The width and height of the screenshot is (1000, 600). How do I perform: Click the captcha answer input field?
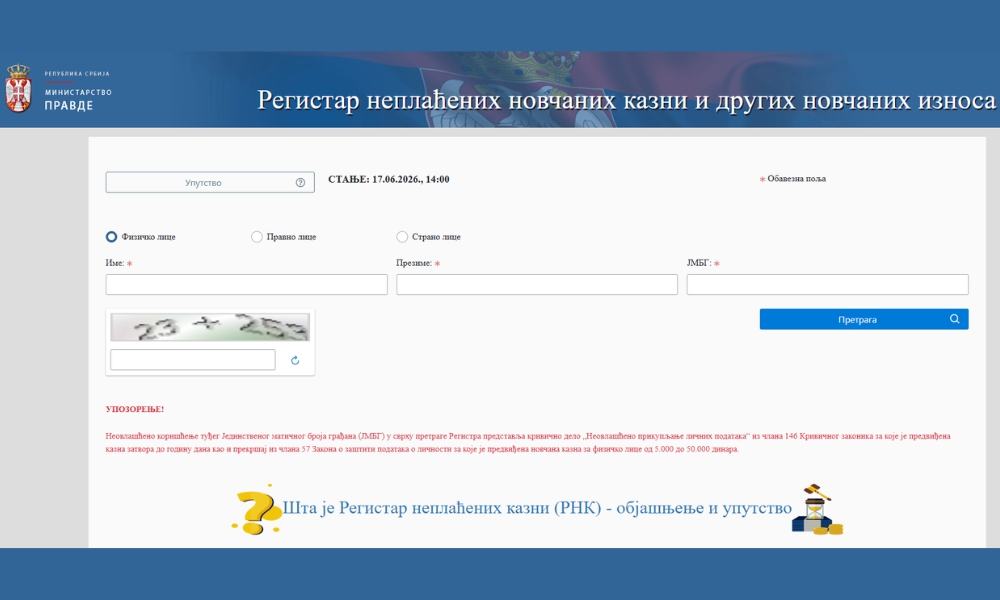point(193,360)
